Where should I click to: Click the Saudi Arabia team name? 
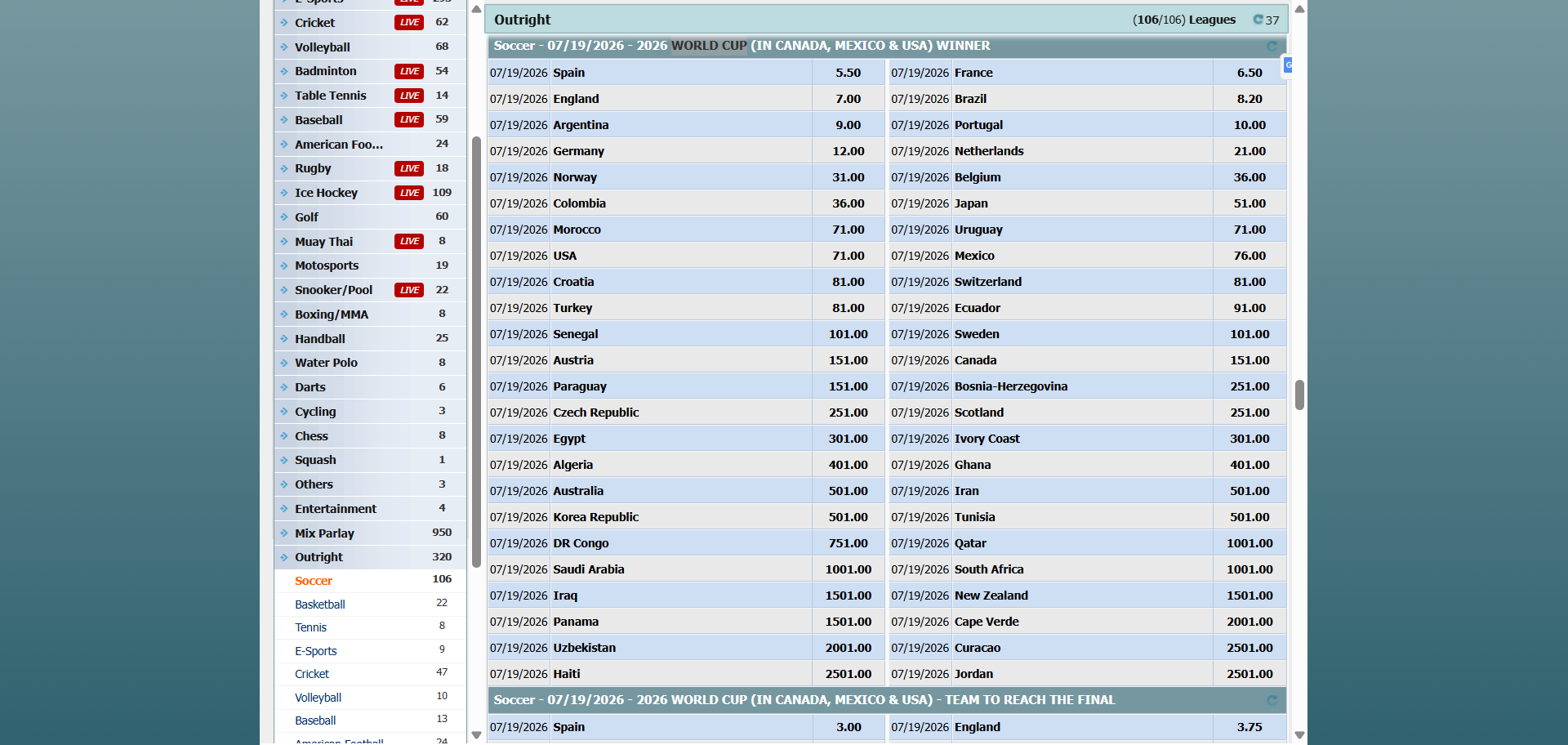coord(588,569)
